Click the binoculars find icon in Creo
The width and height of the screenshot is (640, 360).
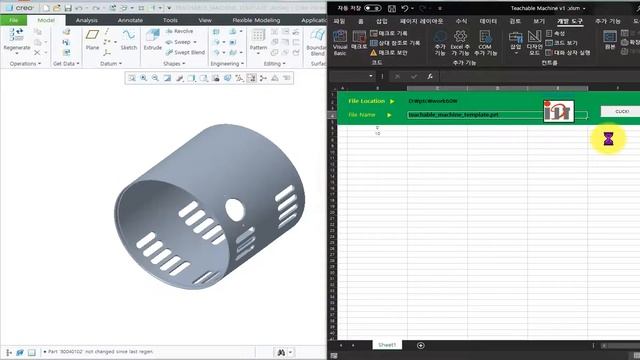pos(281,352)
